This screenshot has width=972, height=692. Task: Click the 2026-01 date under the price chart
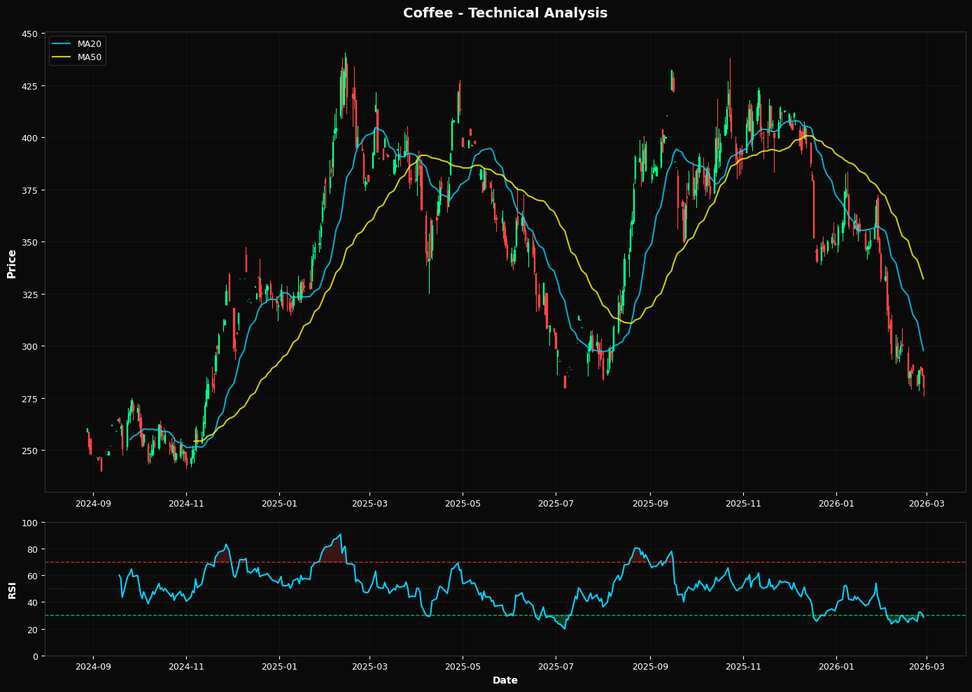pos(836,503)
